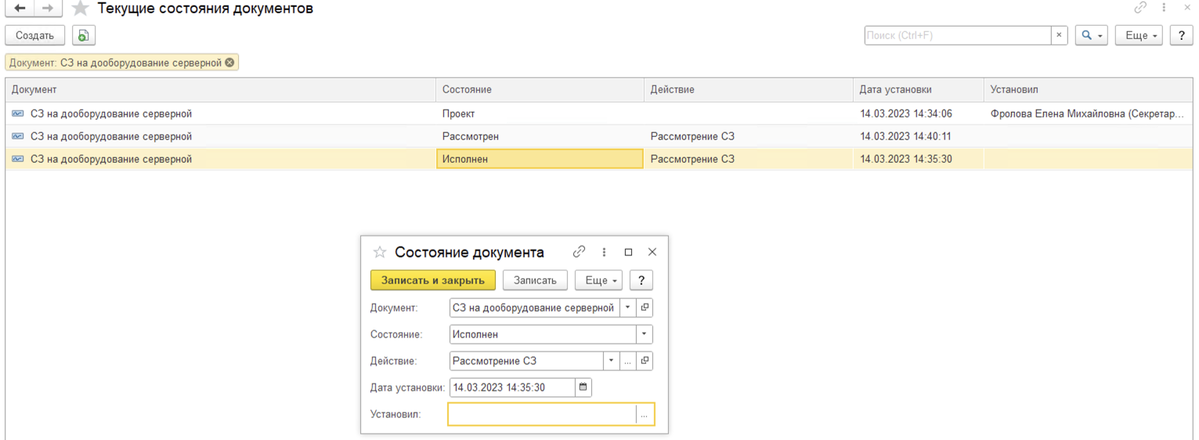Open the dialog's Еще menu

[599, 280]
